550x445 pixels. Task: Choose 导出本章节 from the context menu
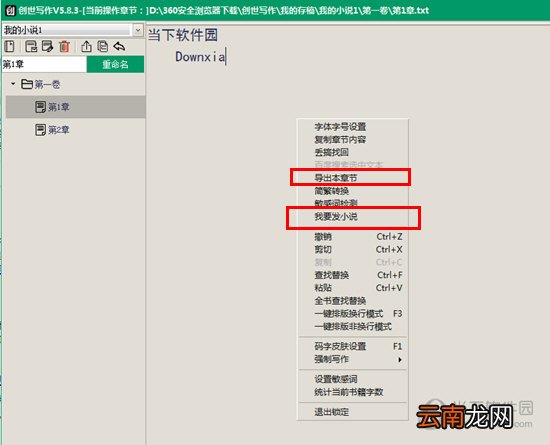coord(353,178)
